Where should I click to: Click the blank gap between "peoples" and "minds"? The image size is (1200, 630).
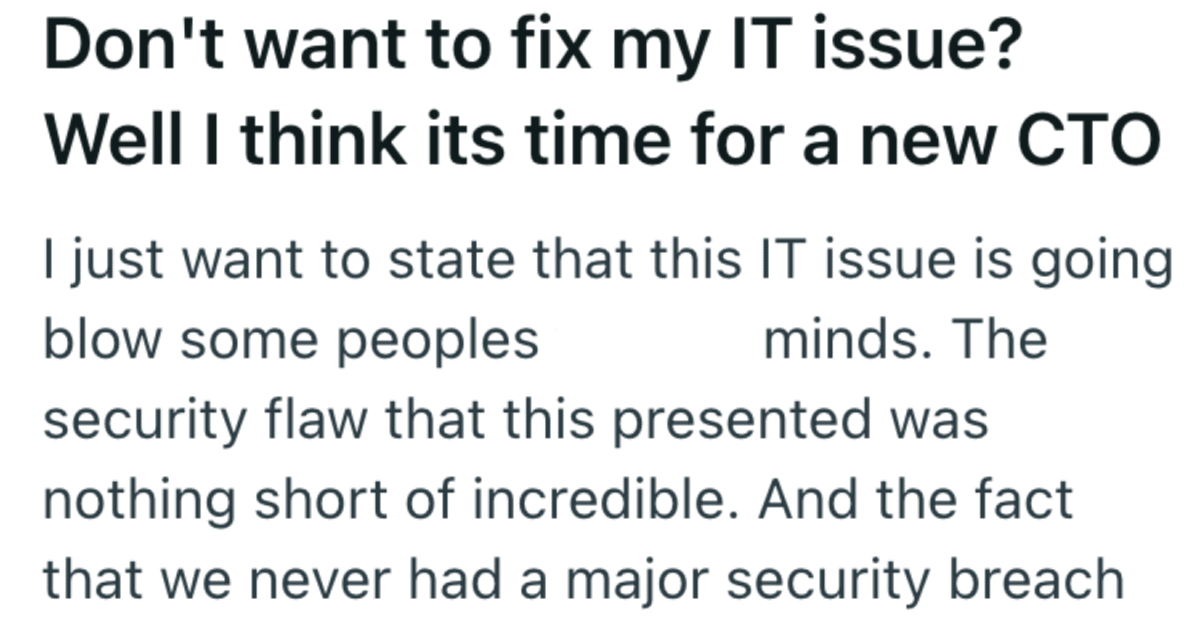pyautogui.click(x=650, y=342)
